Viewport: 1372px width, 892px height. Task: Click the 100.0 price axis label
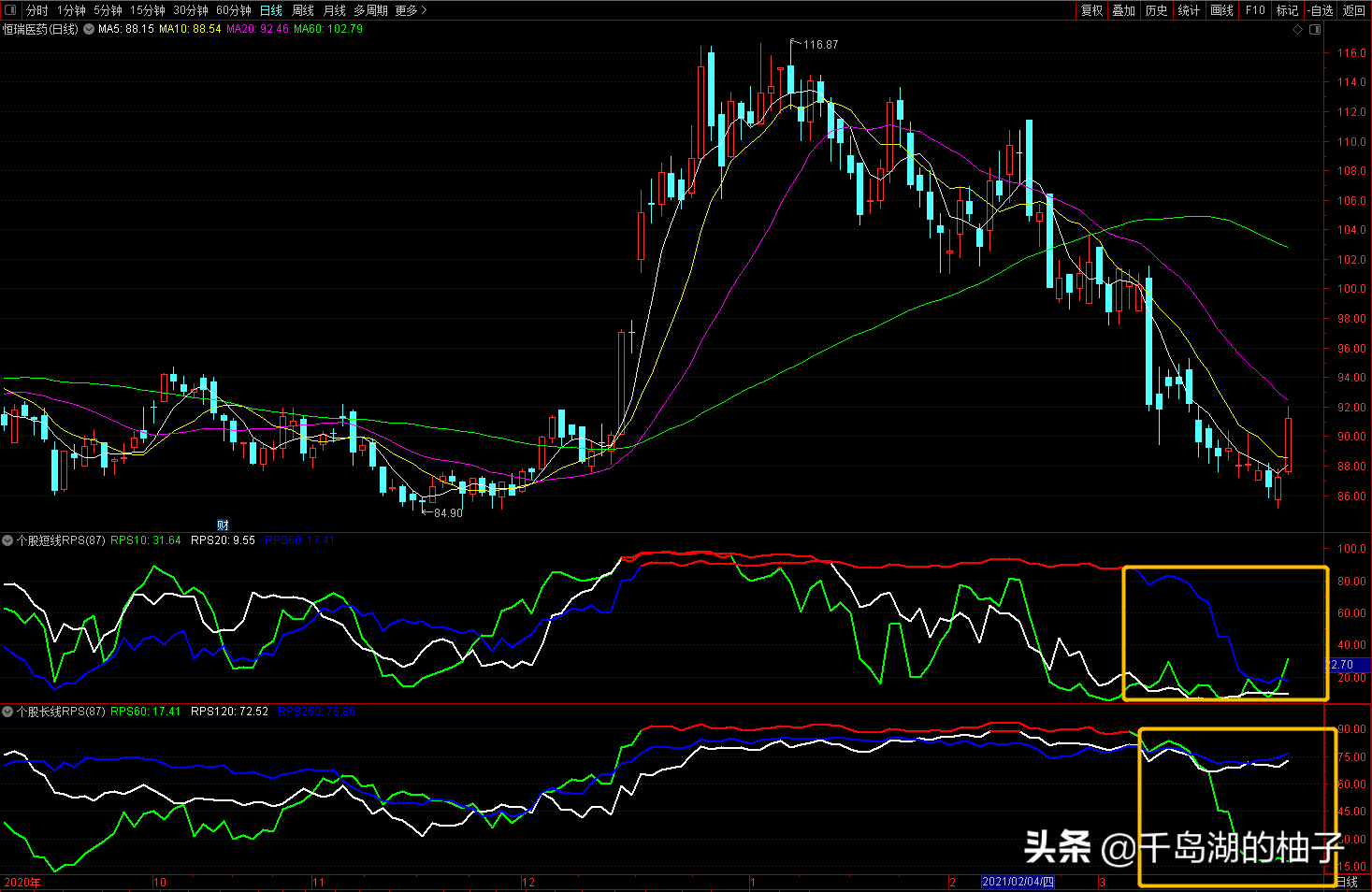[x=1351, y=289]
